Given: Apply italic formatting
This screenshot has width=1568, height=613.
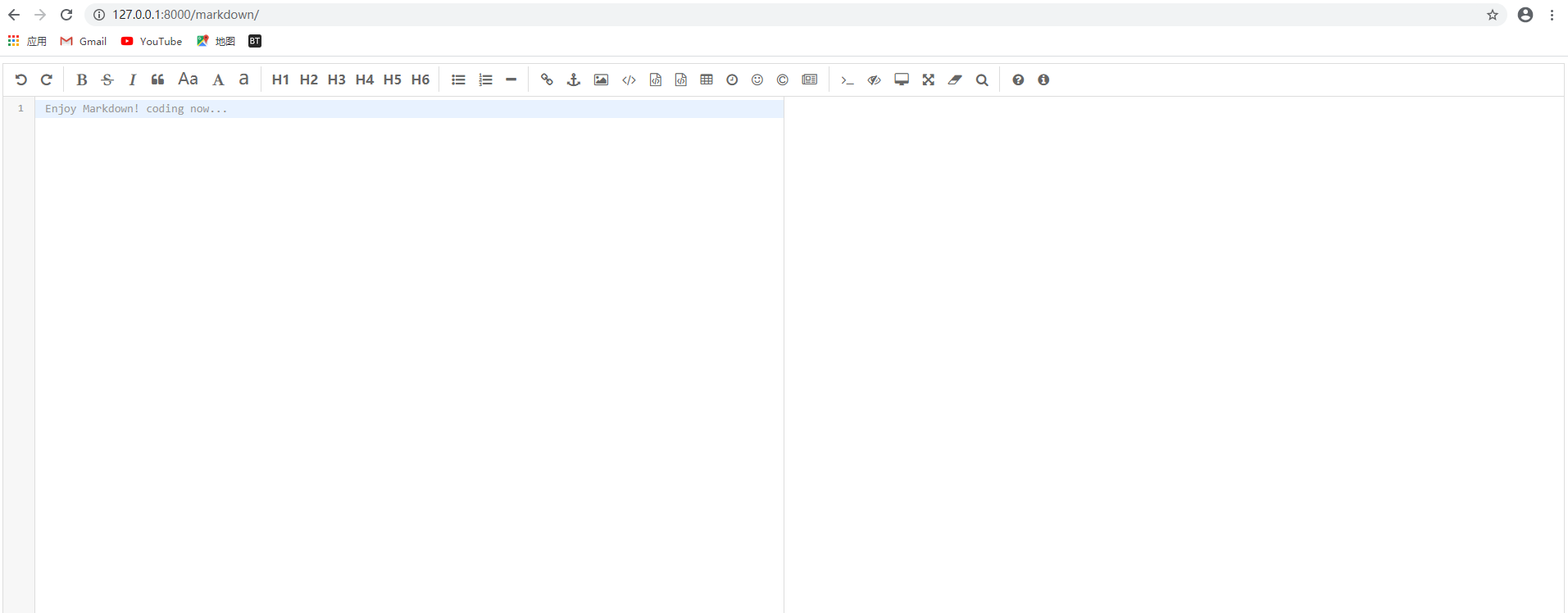Looking at the screenshot, I should [132, 79].
